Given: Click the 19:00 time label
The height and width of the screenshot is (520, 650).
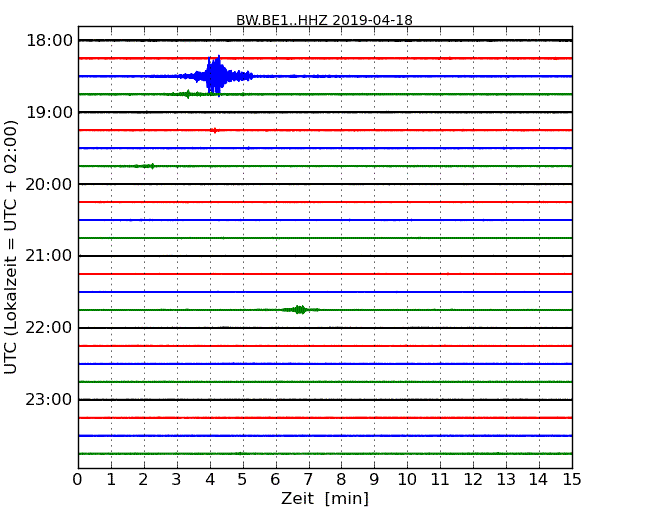Looking at the screenshot, I should [x=49, y=112].
